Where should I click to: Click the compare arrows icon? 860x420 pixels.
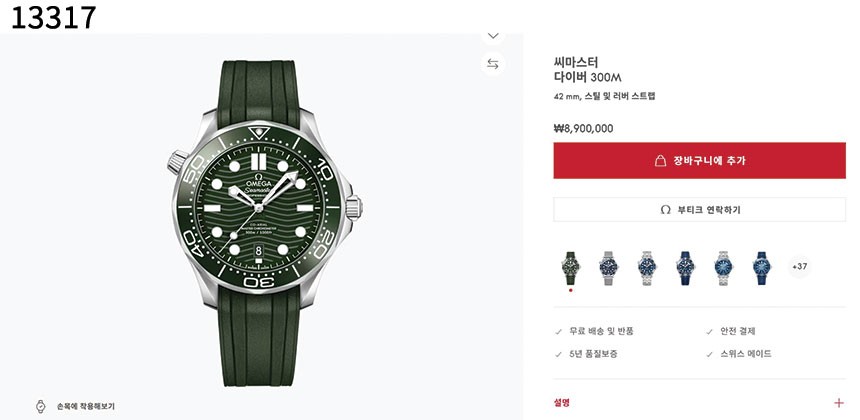coord(493,64)
